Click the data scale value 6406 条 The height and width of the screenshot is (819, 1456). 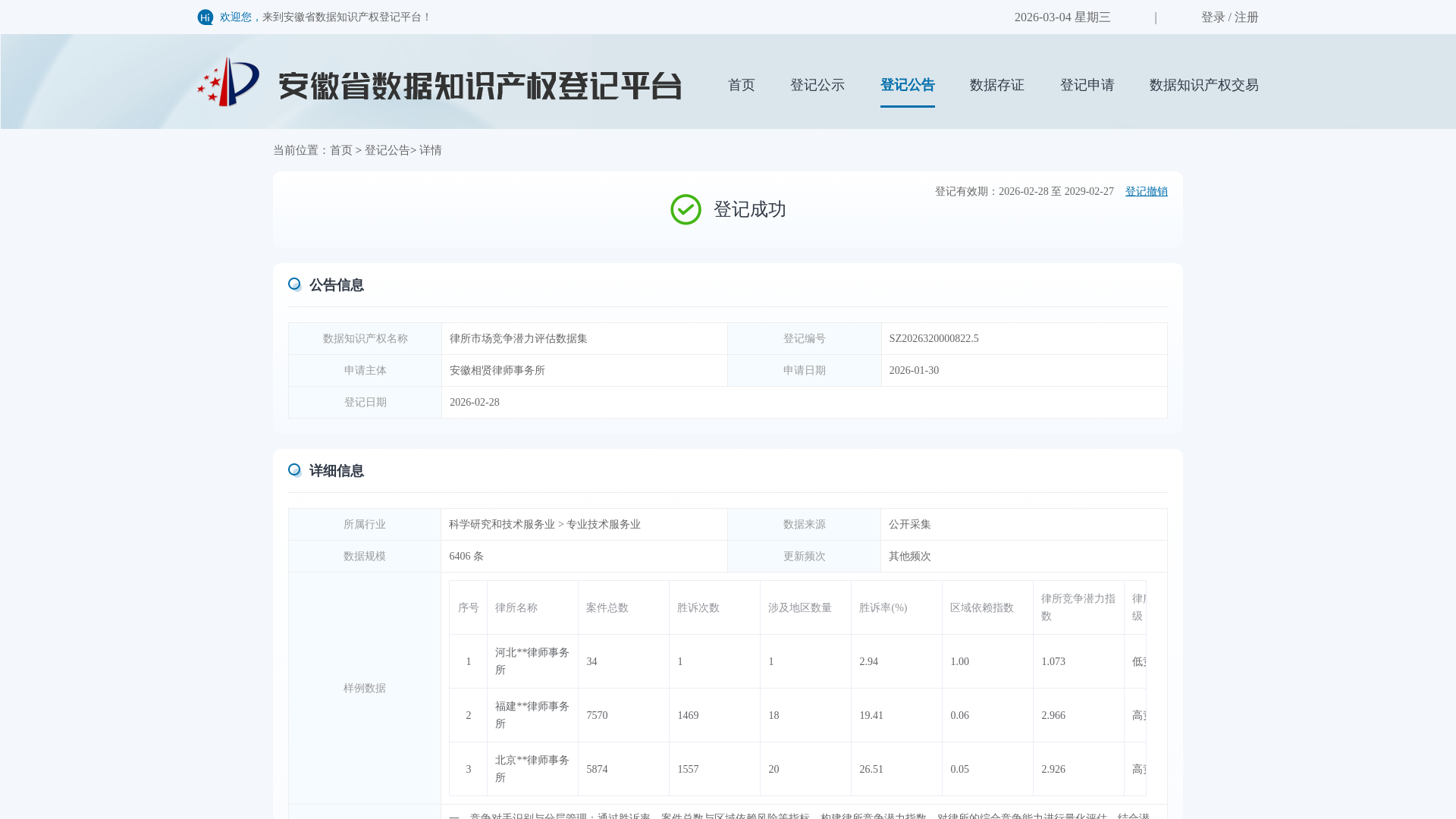tap(466, 557)
